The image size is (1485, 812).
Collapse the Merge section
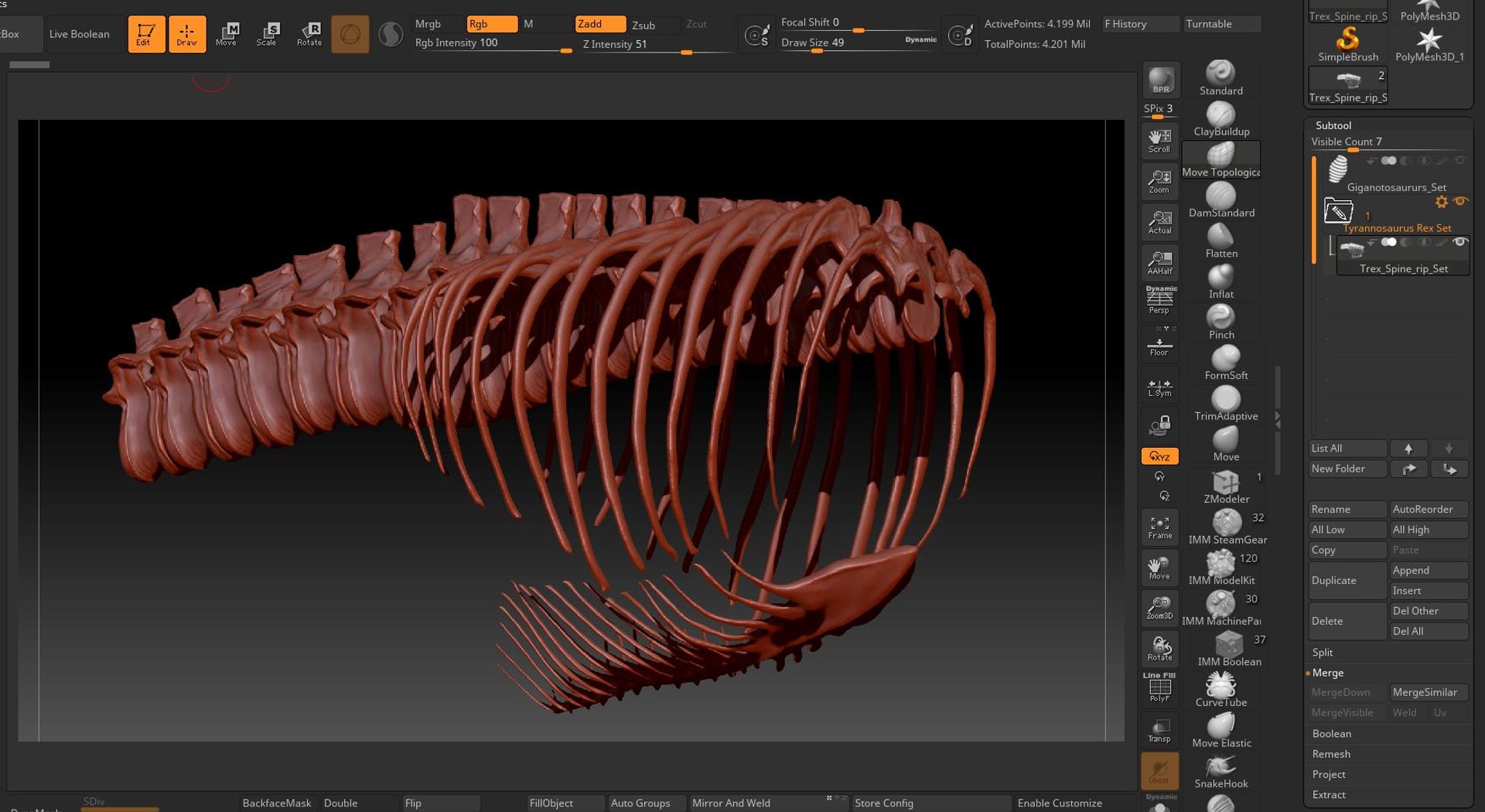pos(1328,673)
